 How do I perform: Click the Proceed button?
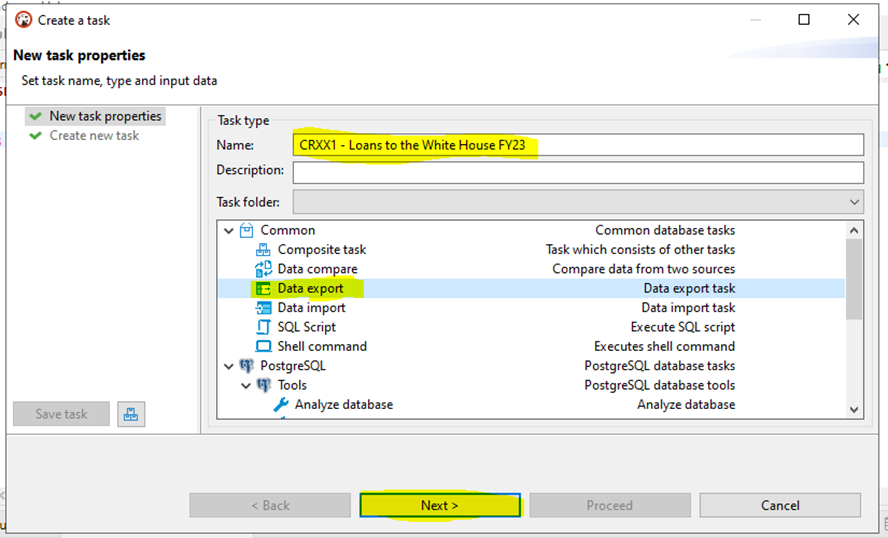(x=610, y=505)
